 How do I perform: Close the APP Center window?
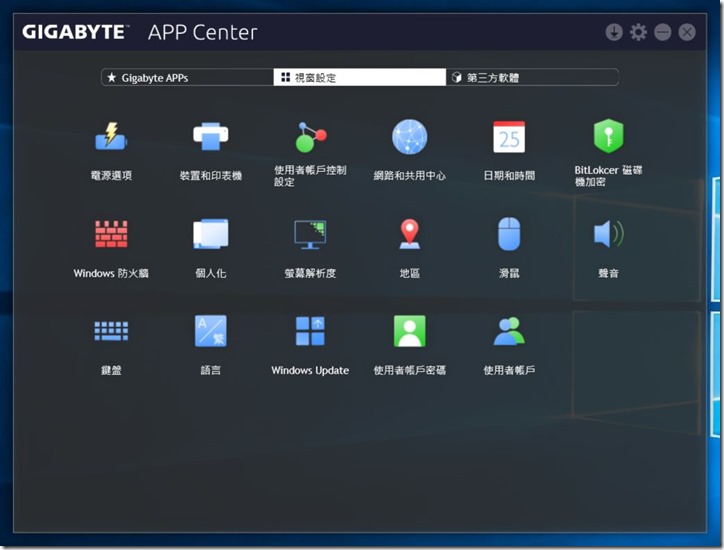687,32
